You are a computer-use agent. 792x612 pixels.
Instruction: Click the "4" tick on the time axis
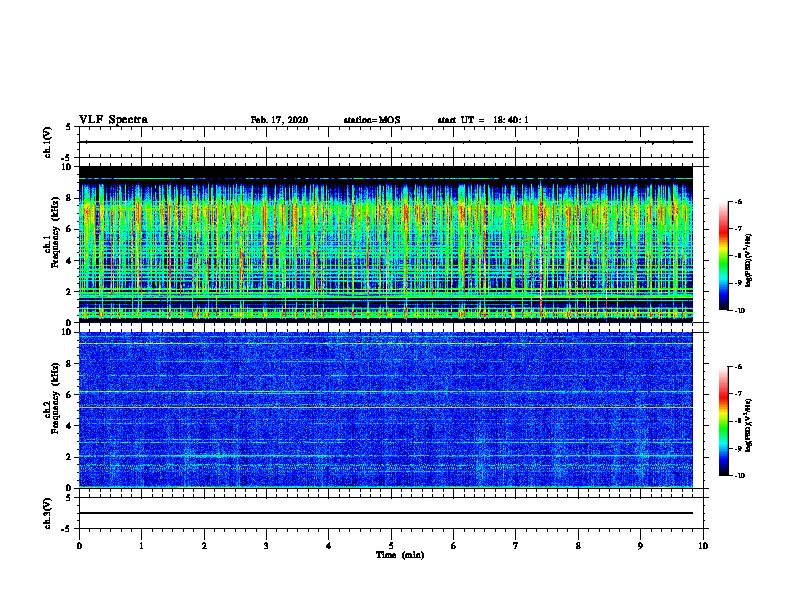329,546
